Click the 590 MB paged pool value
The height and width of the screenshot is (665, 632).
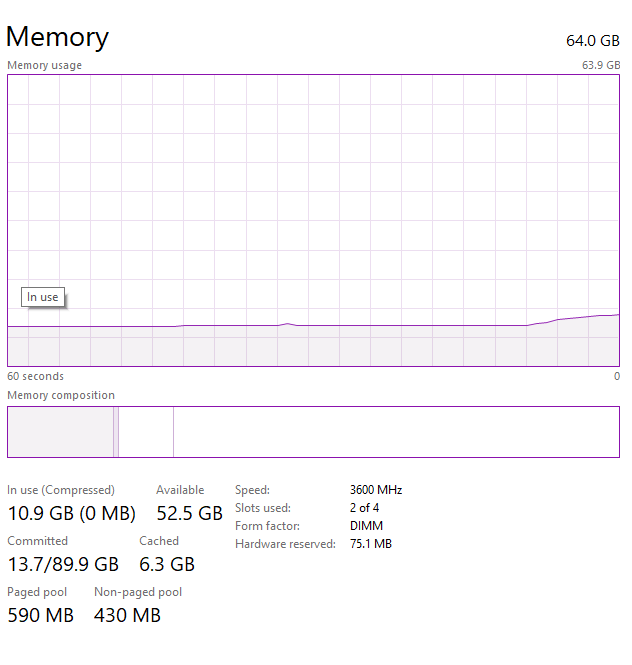pos(41,615)
